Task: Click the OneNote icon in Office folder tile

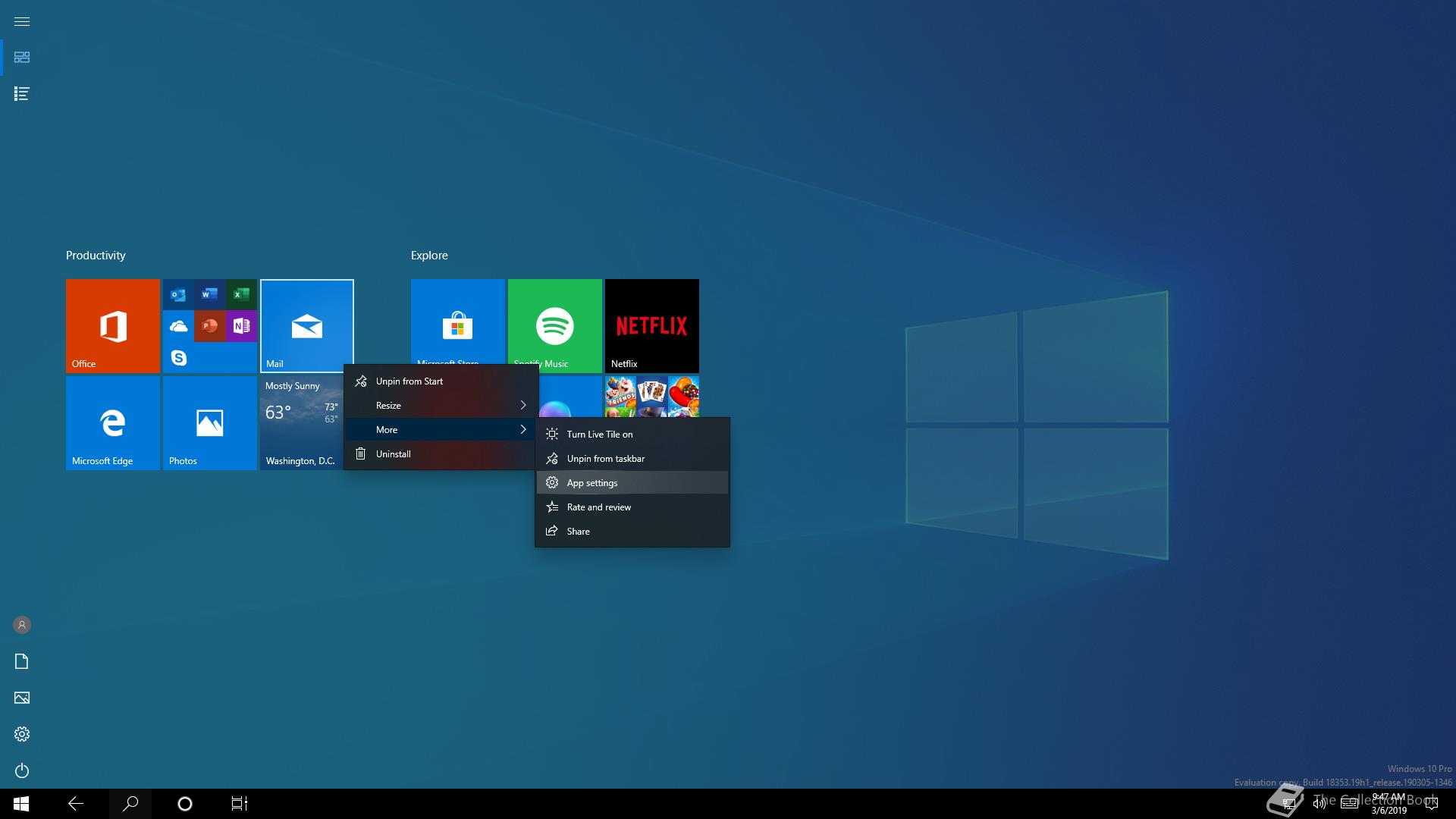Action: click(241, 326)
